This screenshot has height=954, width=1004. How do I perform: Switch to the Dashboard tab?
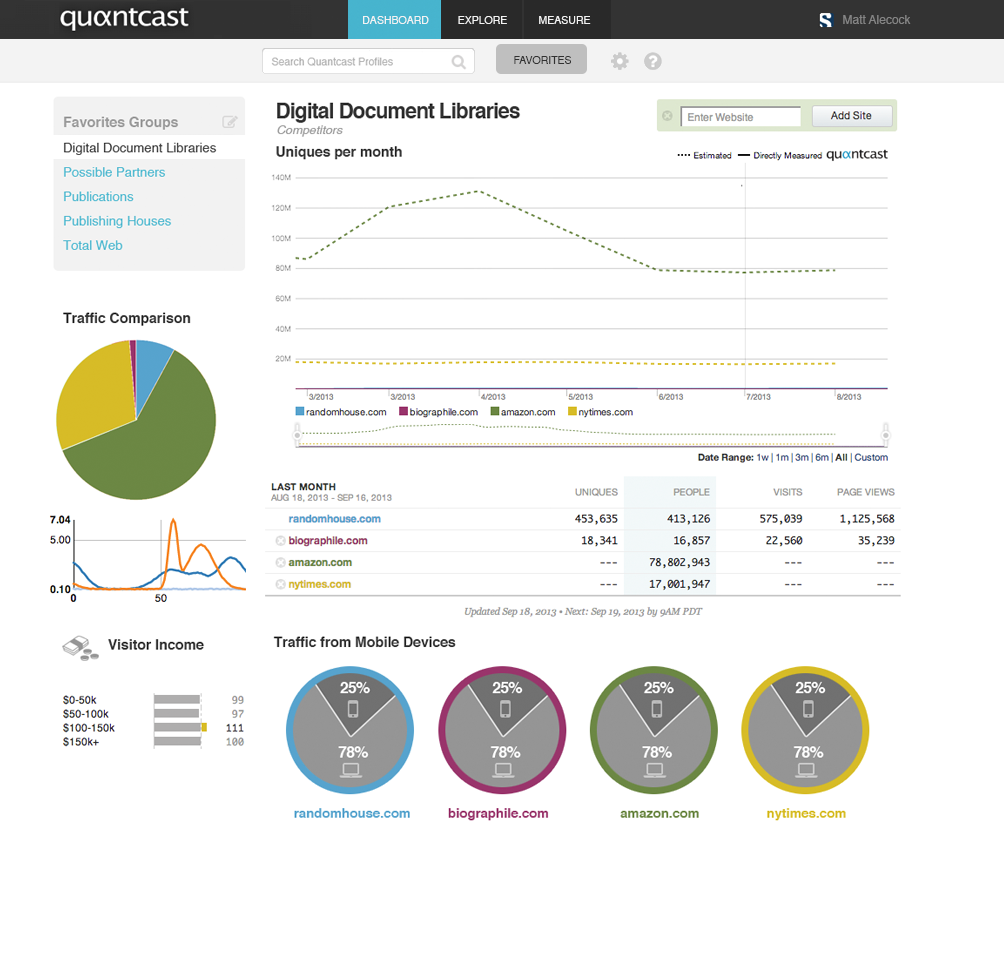(394, 20)
